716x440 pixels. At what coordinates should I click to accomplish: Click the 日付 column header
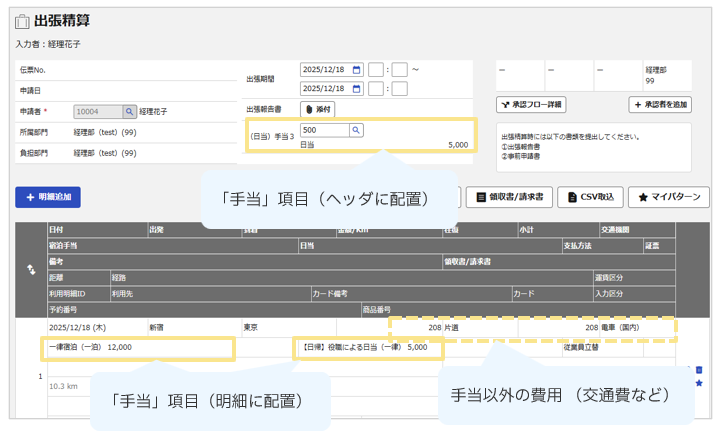[98, 230]
